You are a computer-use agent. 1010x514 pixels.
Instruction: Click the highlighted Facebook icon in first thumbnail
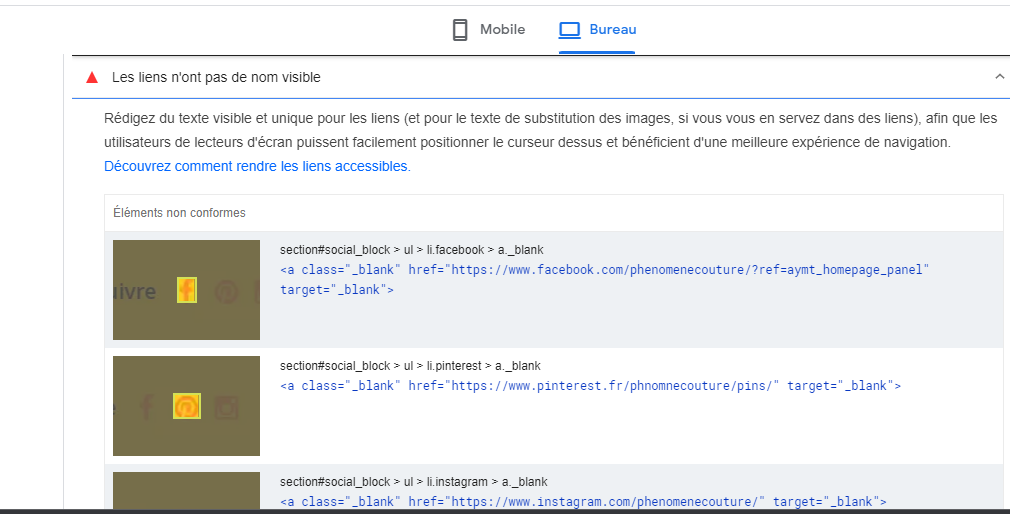[187, 290]
